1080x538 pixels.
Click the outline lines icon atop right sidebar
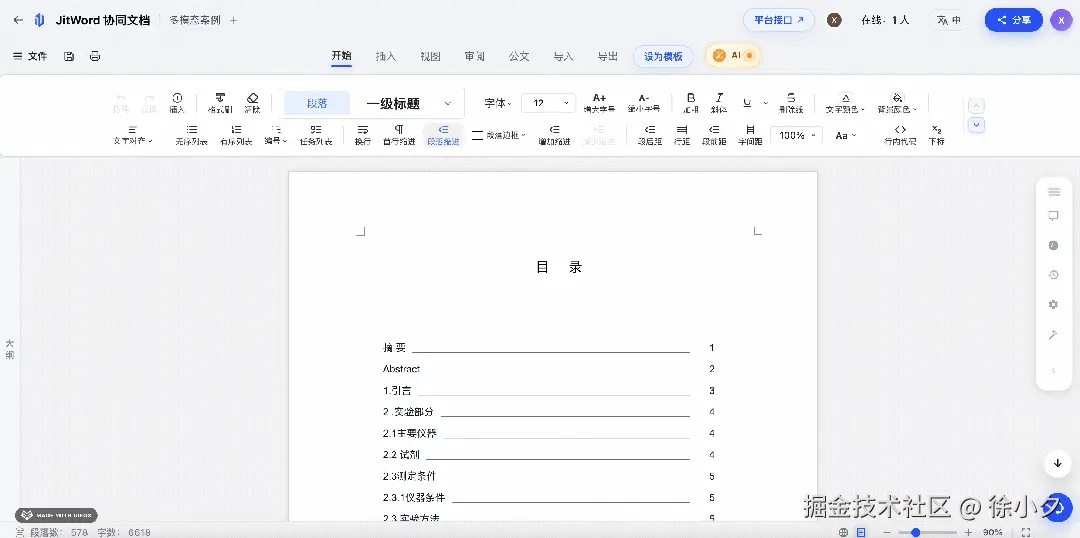click(x=1053, y=192)
